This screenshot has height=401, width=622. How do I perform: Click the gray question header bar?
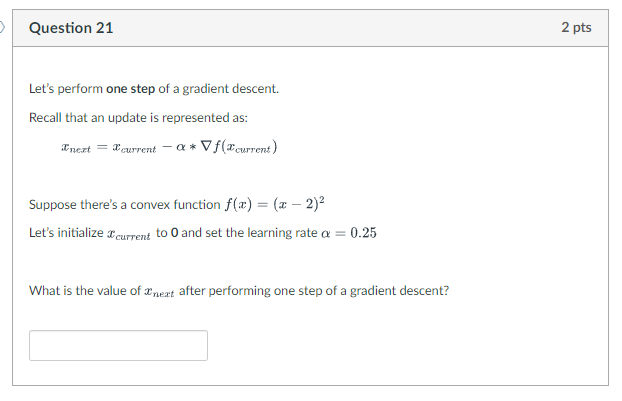pyautogui.click(x=311, y=28)
